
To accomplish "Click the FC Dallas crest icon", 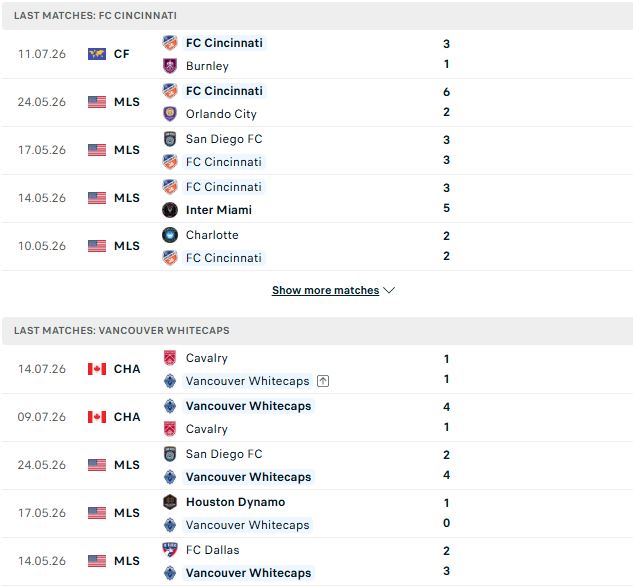I will [170, 550].
